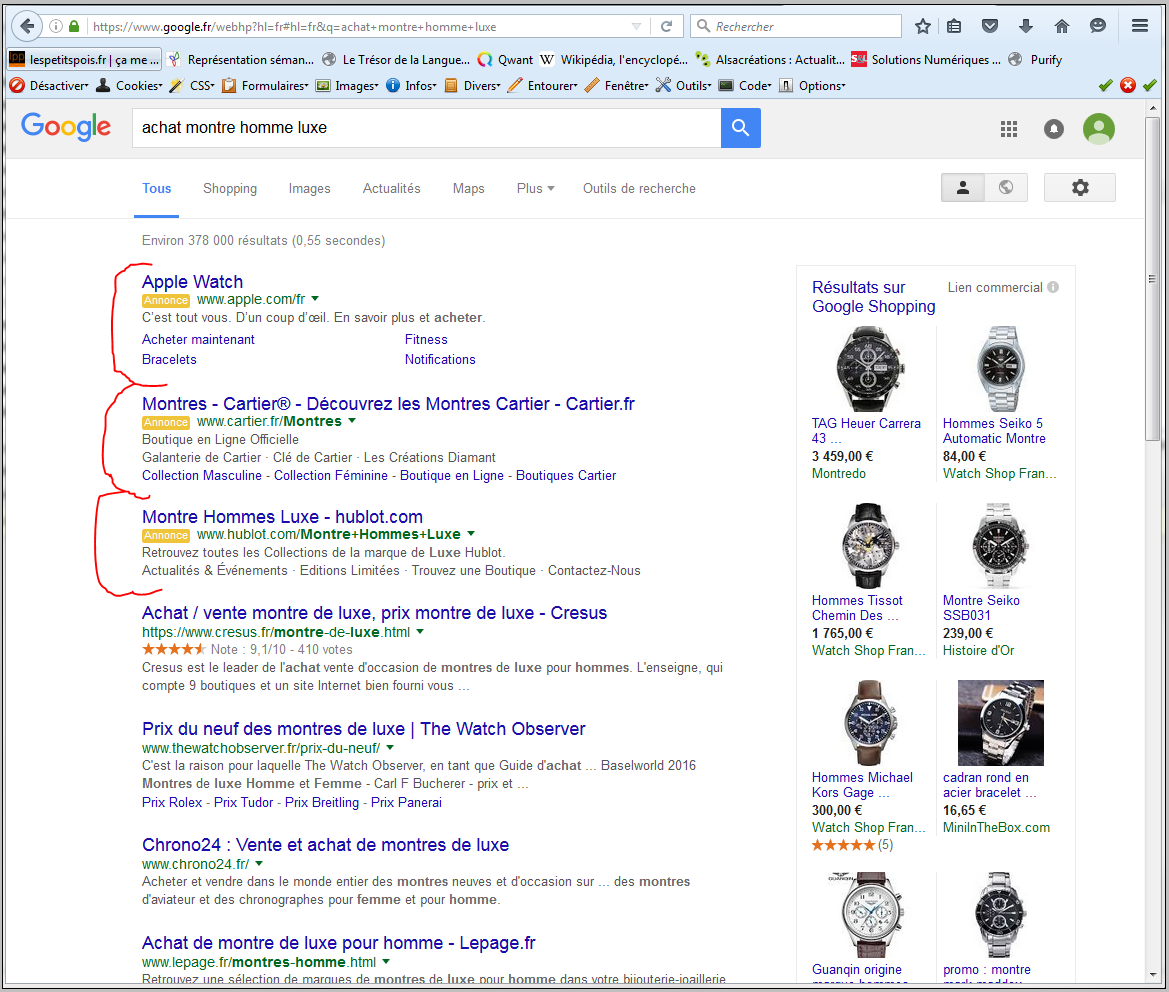Viewport: 1169px width, 992px height.
Task: Click the Google logo
Action: coord(66,127)
